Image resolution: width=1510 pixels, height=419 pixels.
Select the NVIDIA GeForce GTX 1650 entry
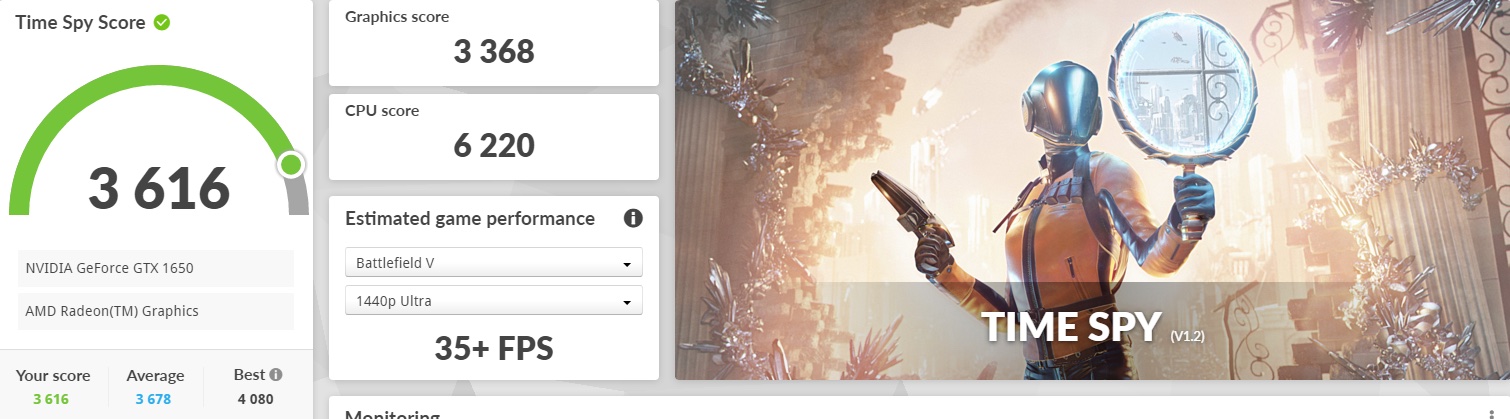pos(156,268)
